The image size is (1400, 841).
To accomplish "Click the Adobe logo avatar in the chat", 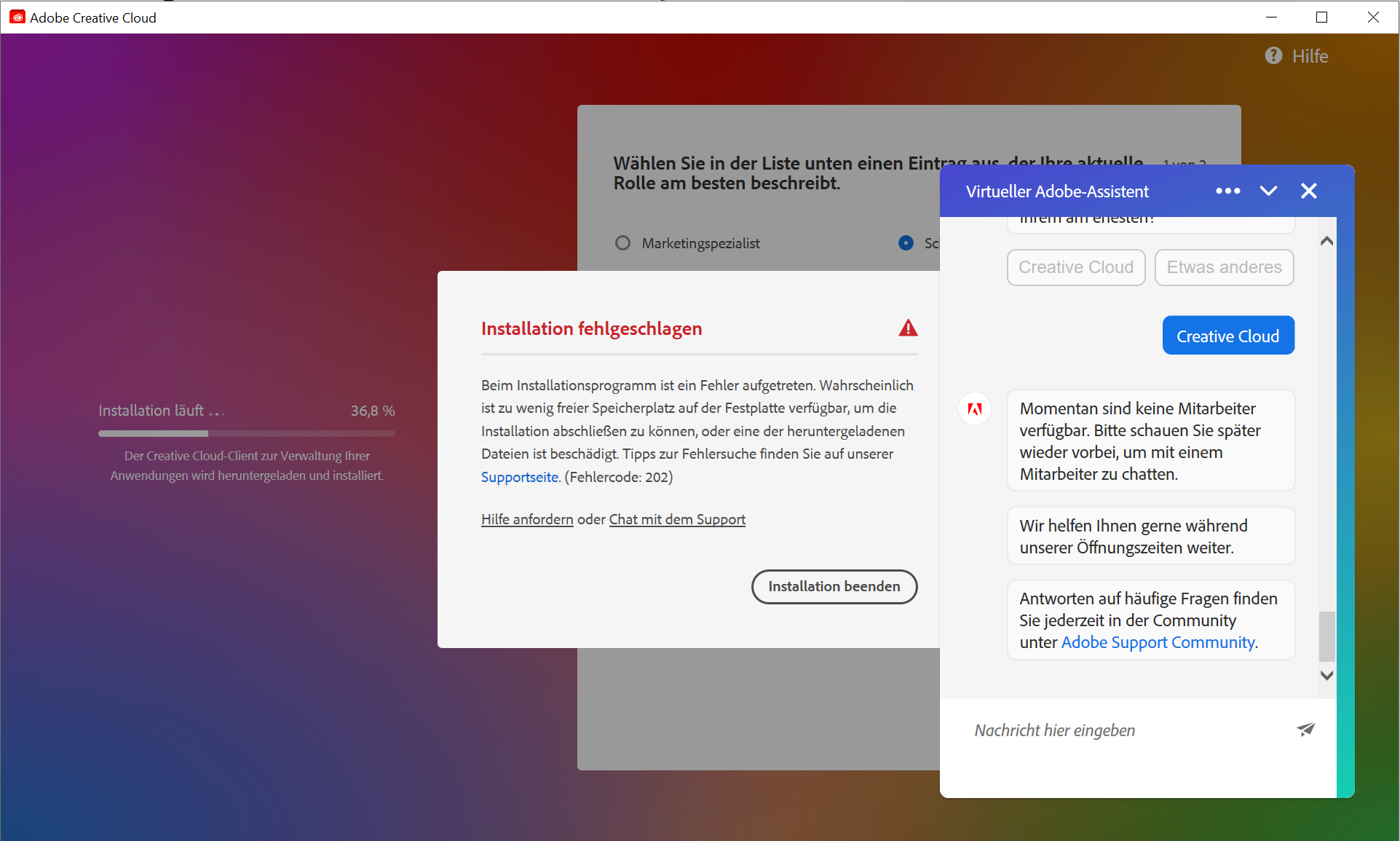I will click(x=975, y=408).
